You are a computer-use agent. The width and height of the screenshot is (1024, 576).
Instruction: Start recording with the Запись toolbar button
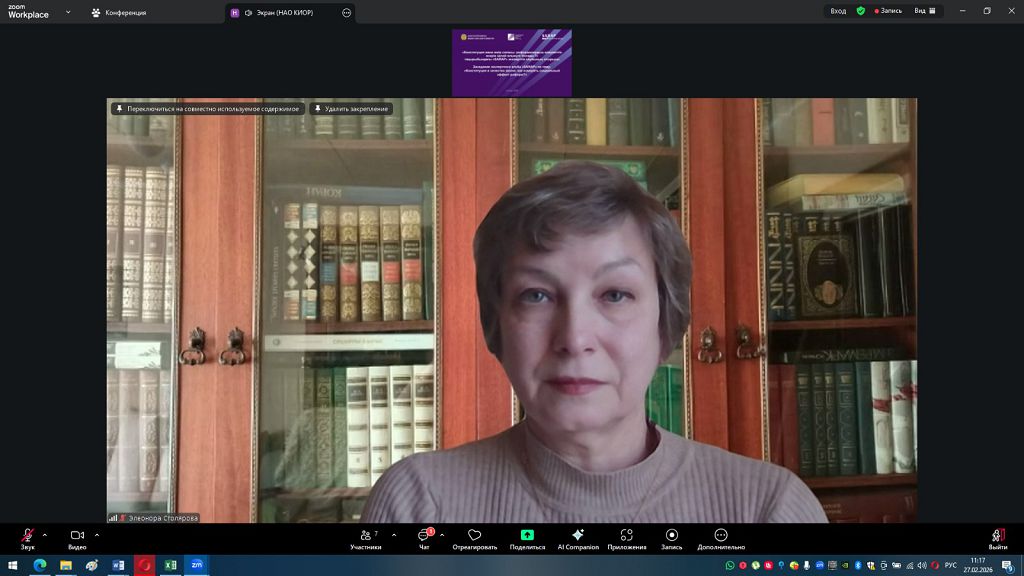[671, 537]
